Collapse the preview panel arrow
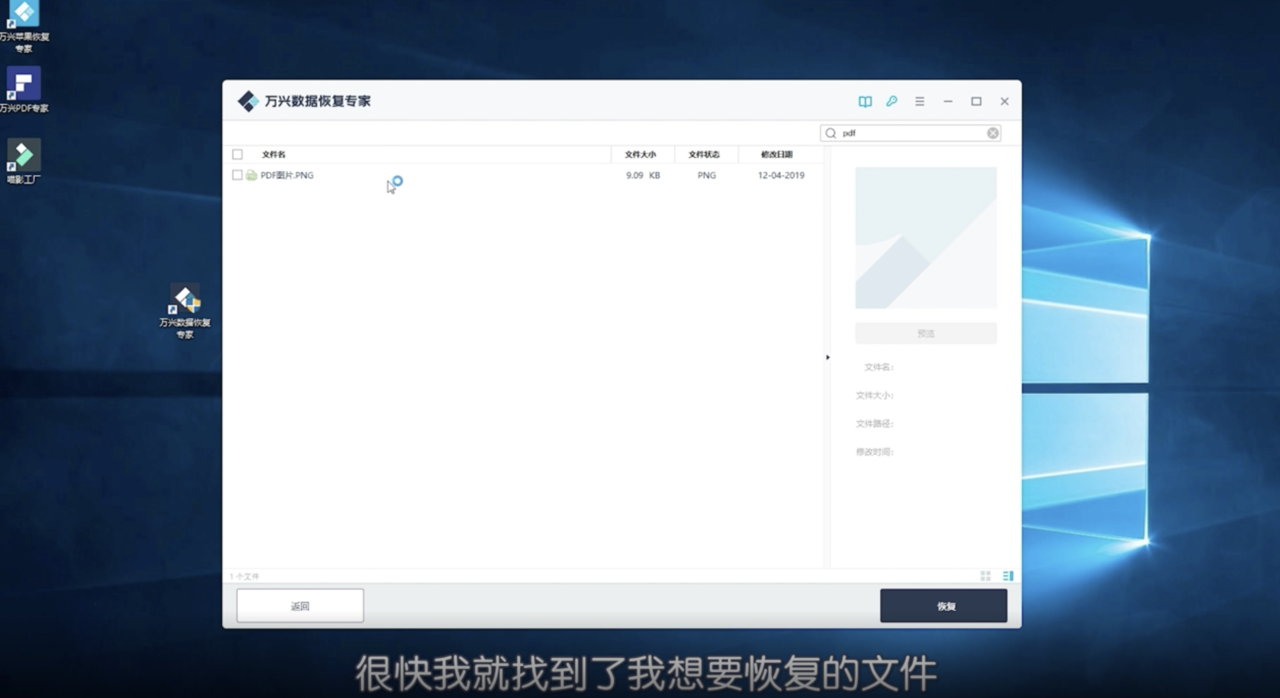Image resolution: width=1280 pixels, height=698 pixels. pyautogui.click(x=828, y=357)
